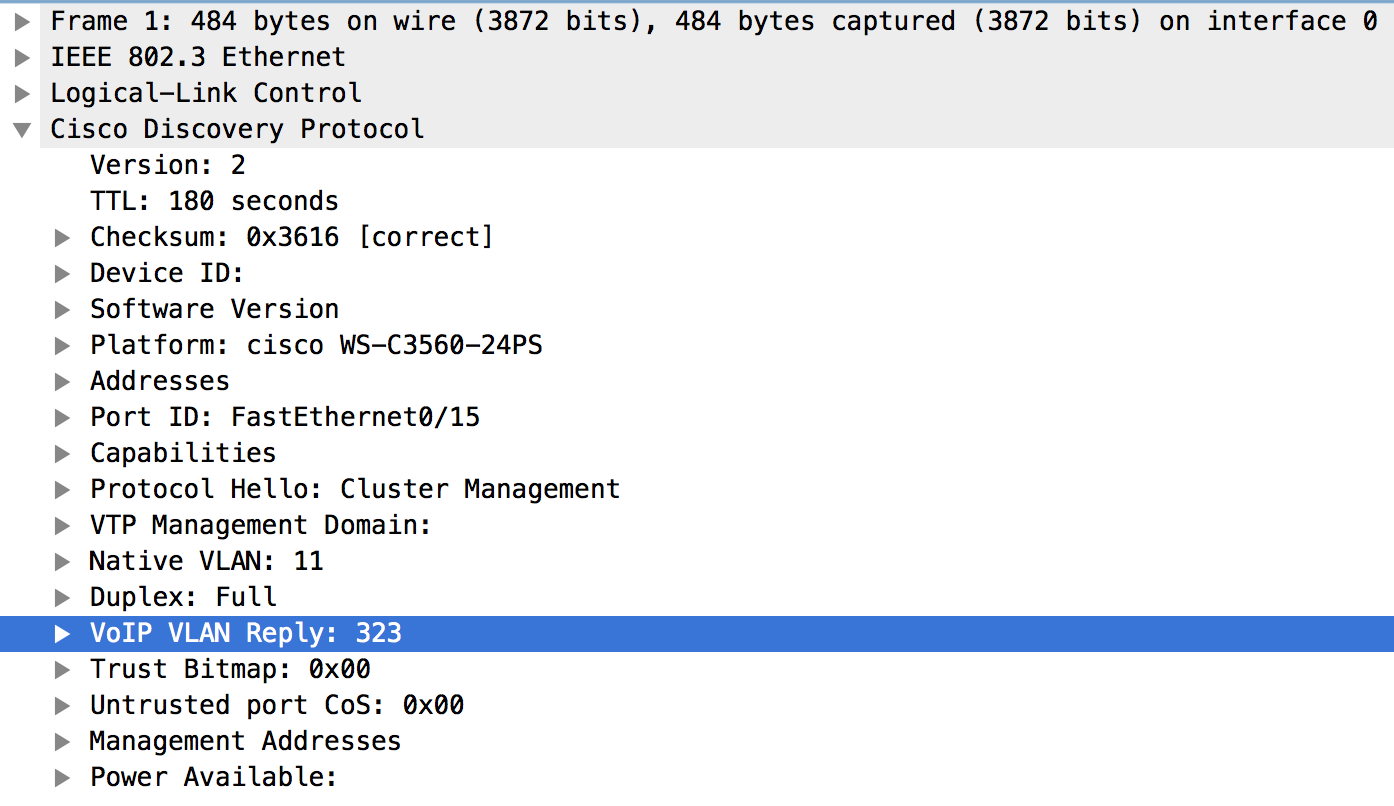Expand highlighted VoIP VLAN Reply: 323 row

pyautogui.click(x=62, y=633)
